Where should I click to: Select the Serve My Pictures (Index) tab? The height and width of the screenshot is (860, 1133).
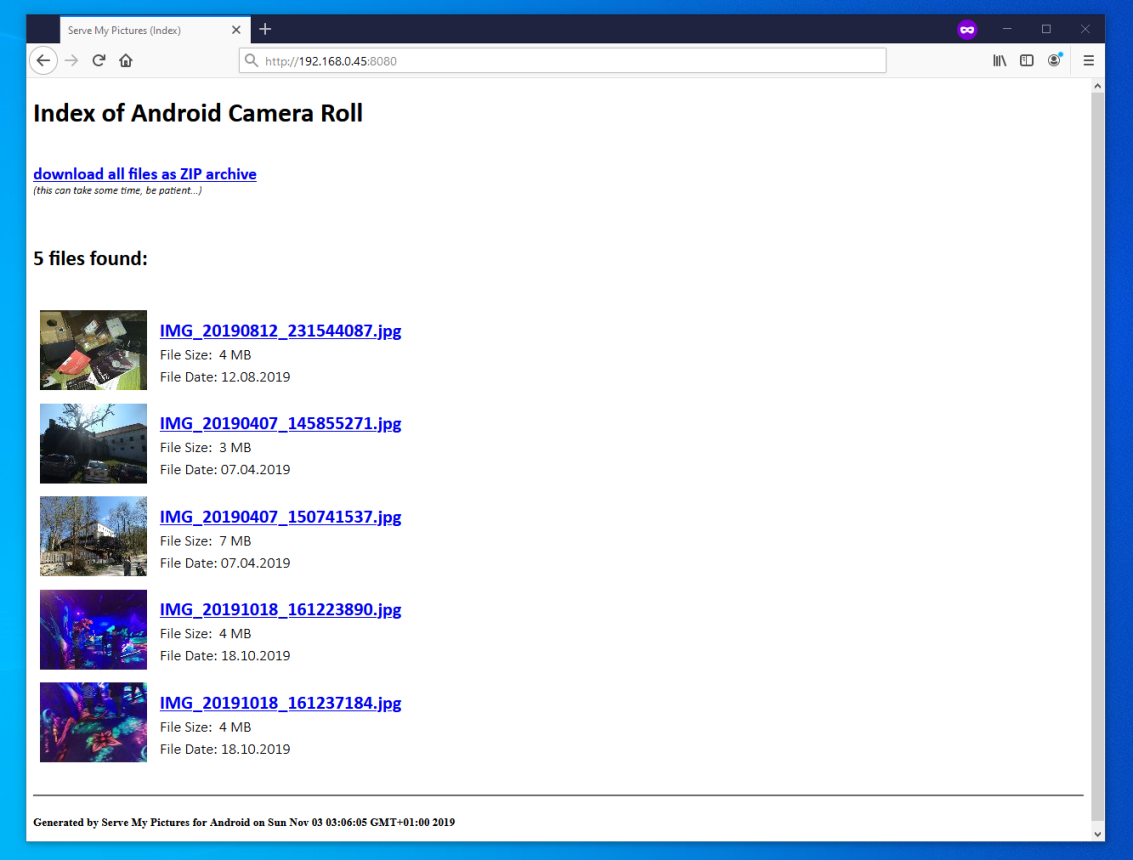coord(155,30)
